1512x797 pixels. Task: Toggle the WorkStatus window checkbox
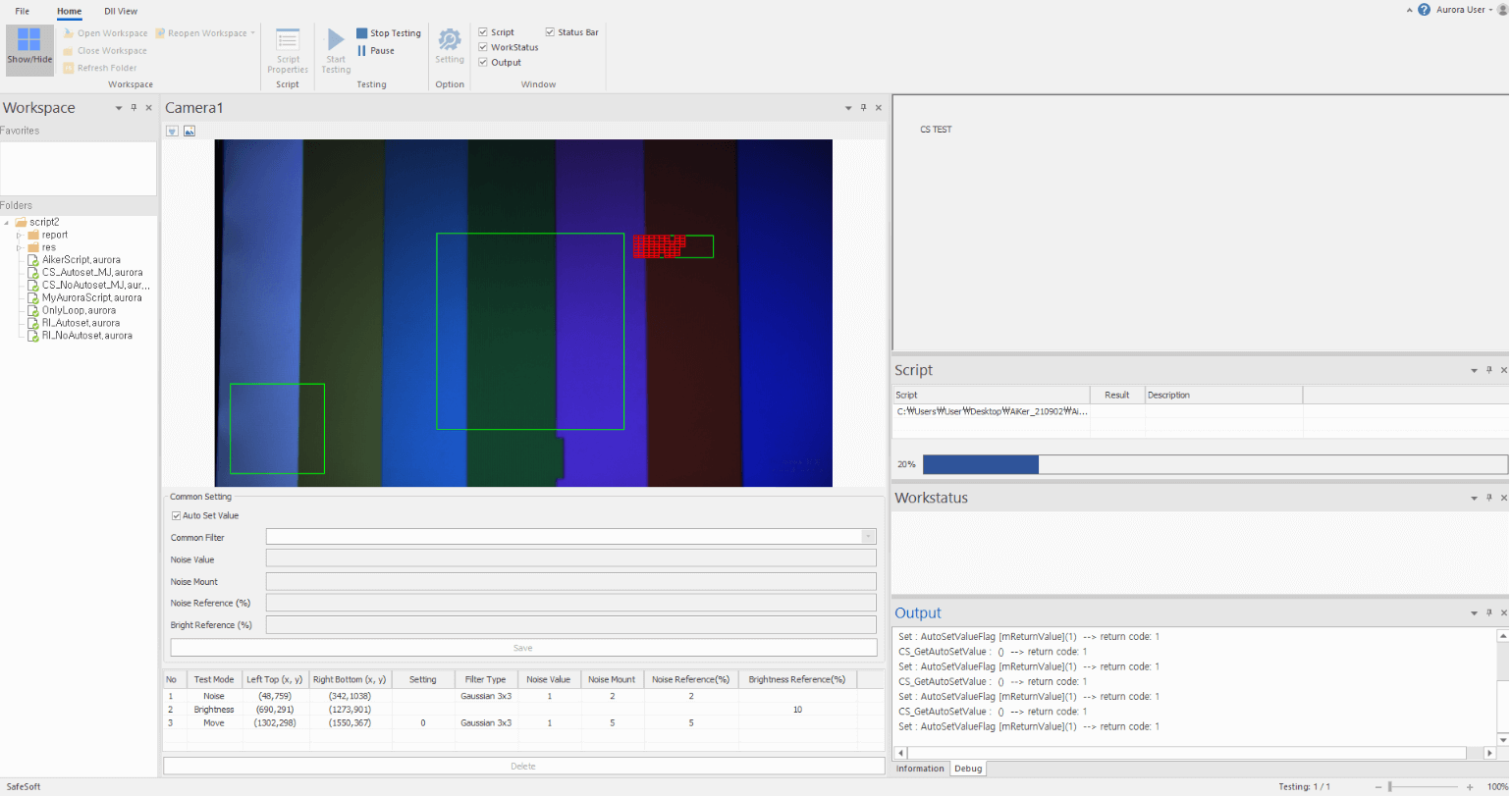point(483,47)
